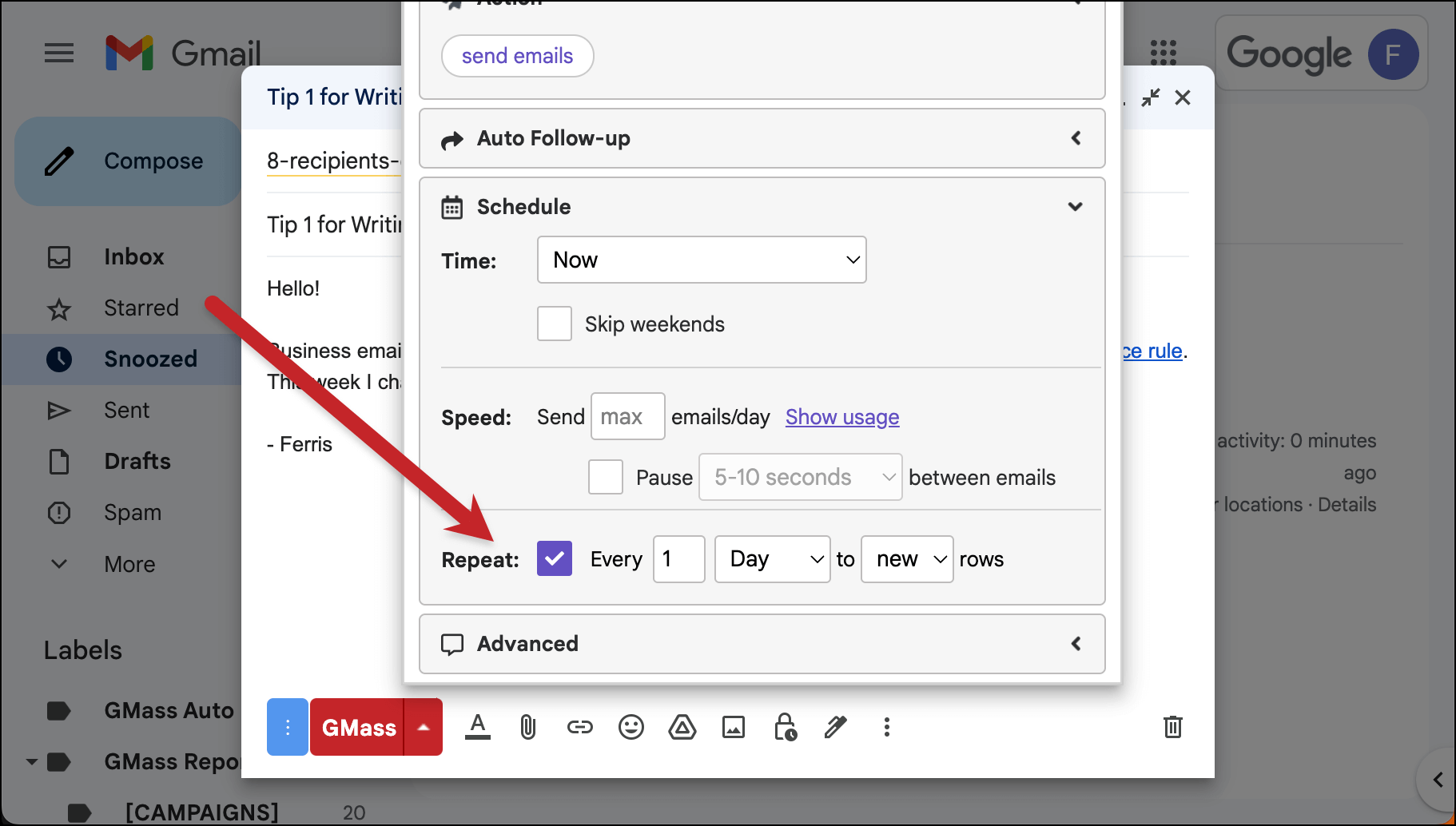Click the Every repeat number field

(x=679, y=559)
